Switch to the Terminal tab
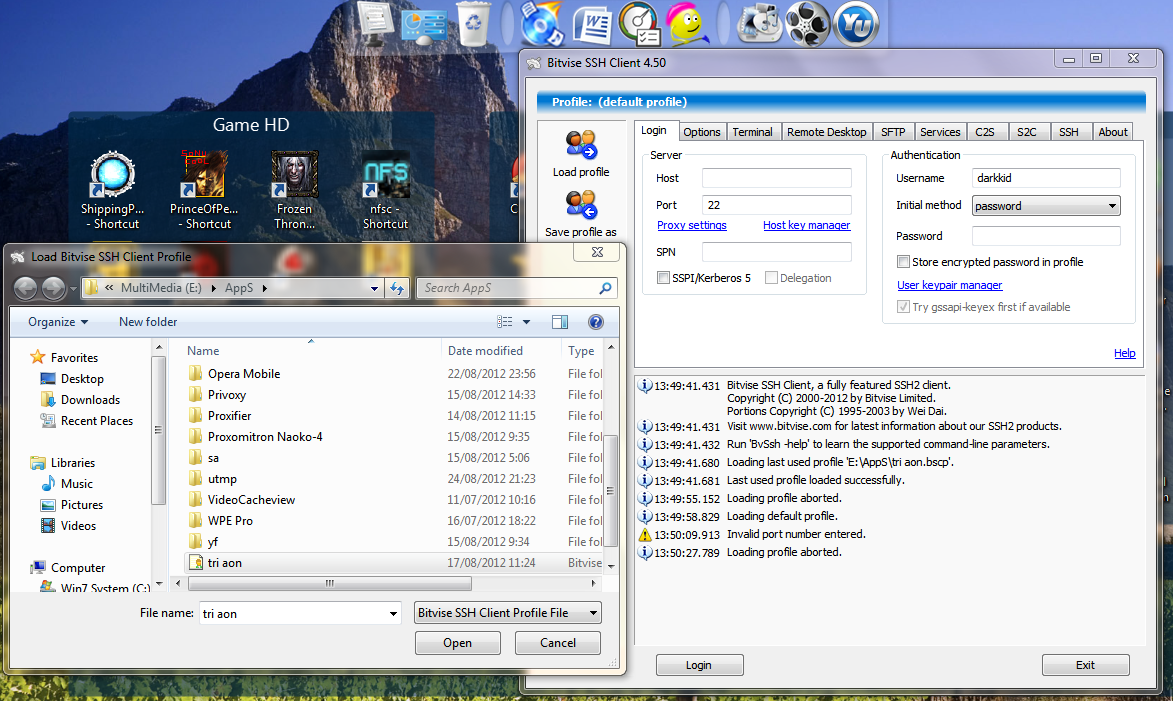1173x701 pixels. pos(752,132)
